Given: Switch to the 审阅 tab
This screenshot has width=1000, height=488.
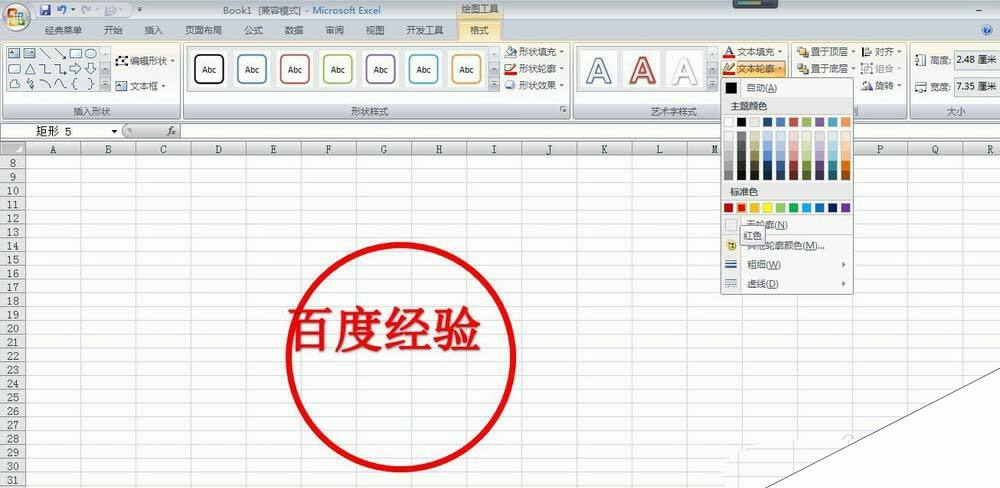Looking at the screenshot, I should click(335, 30).
